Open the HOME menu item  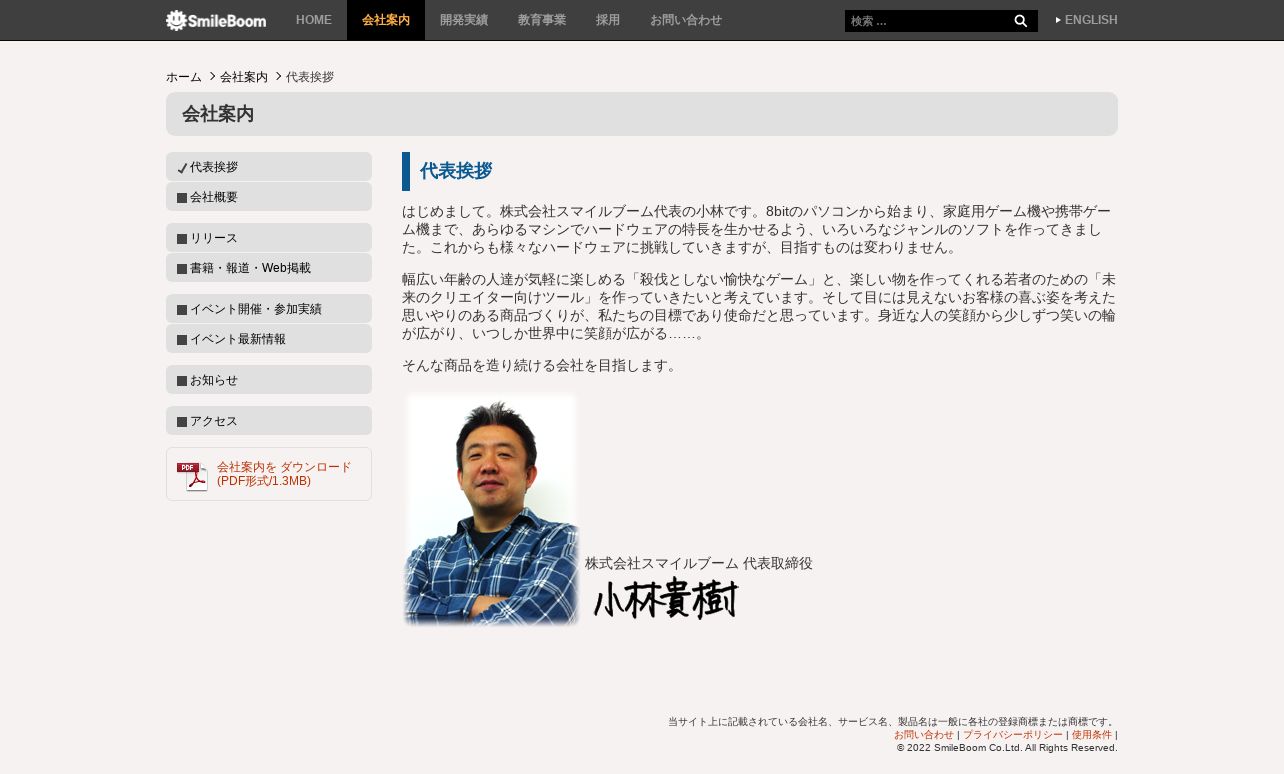click(314, 20)
